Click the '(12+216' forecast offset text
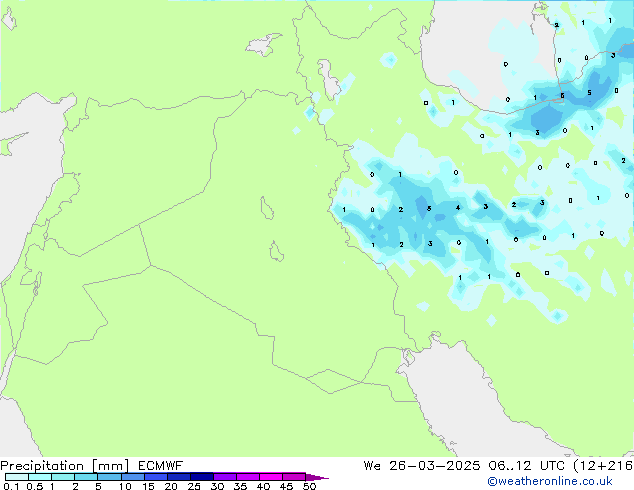The width and height of the screenshot is (634, 490). [603, 466]
